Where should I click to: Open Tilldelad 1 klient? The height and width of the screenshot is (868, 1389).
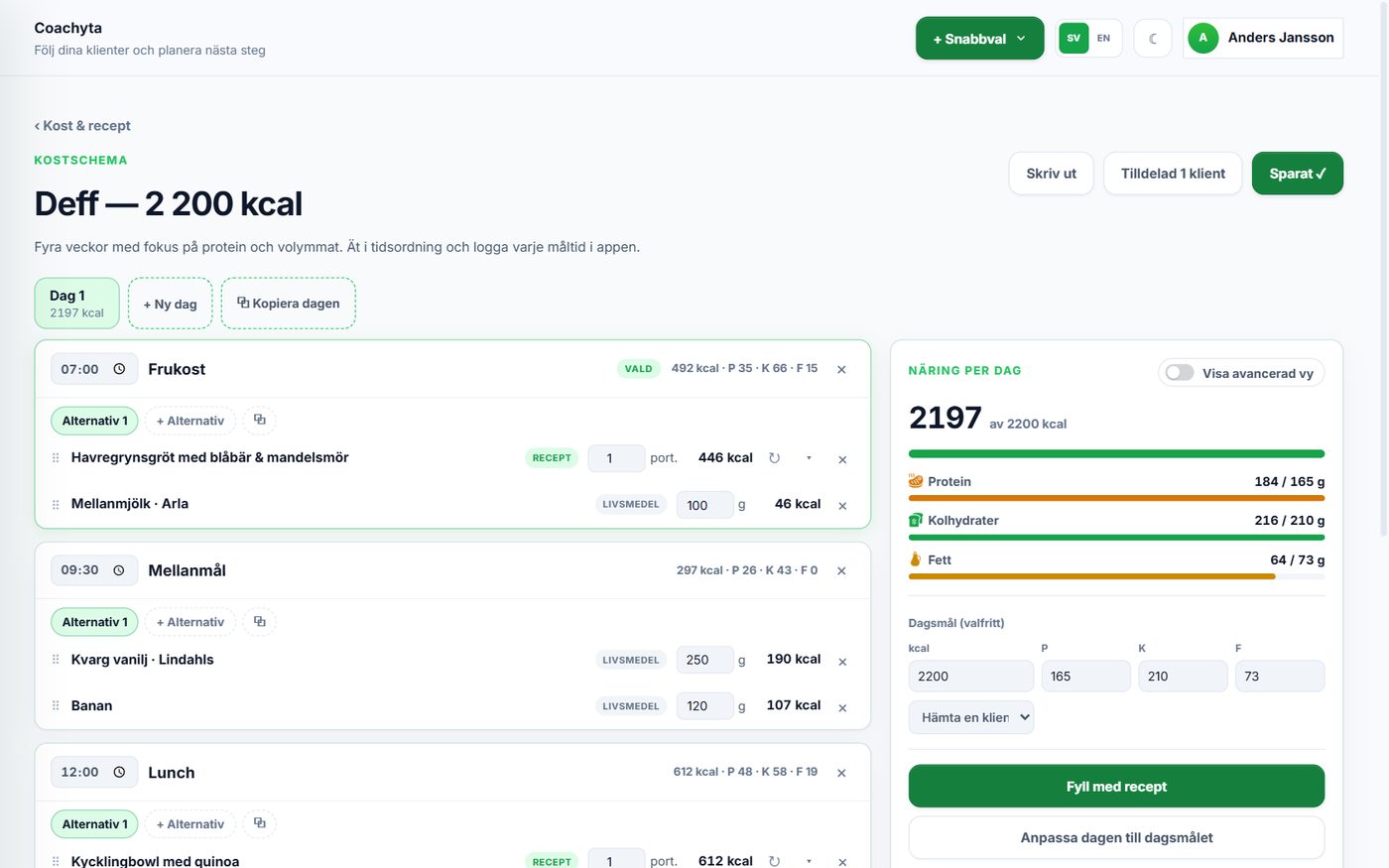pos(1173,174)
